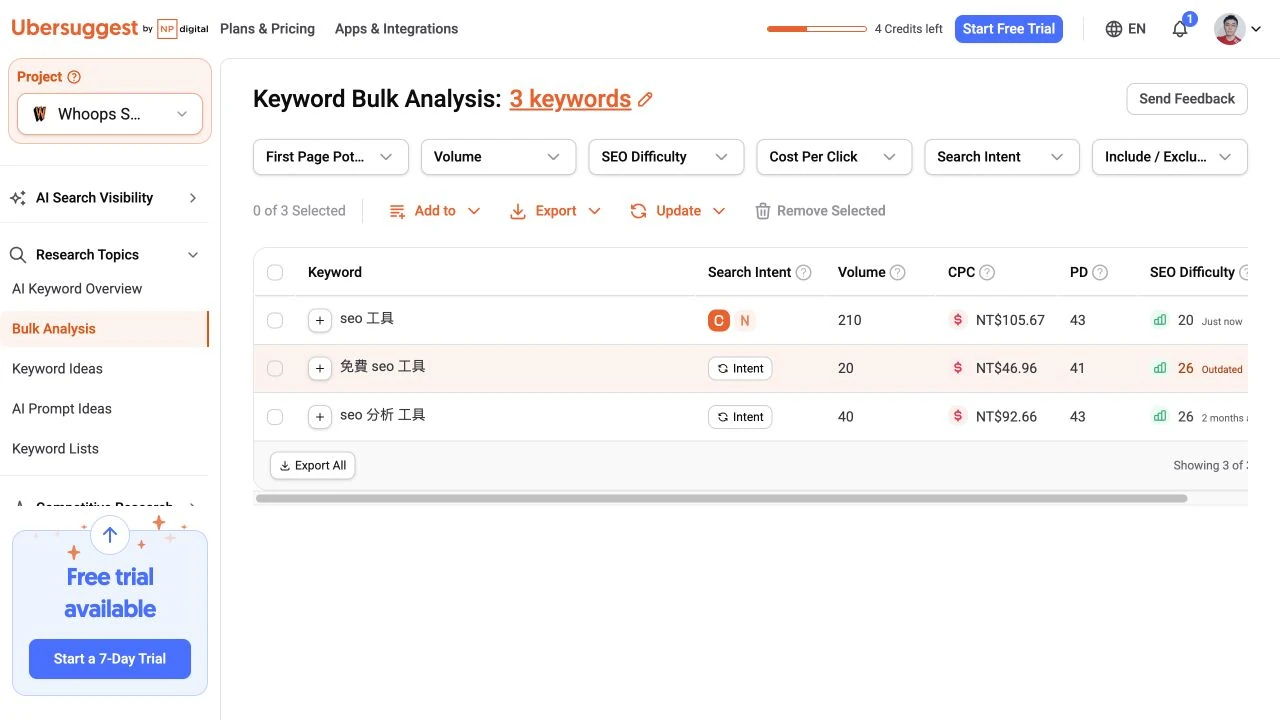This screenshot has width=1280, height=720.
Task: Open the SEO Difficulty filter dropdown
Action: pyautogui.click(x=666, y=157)
